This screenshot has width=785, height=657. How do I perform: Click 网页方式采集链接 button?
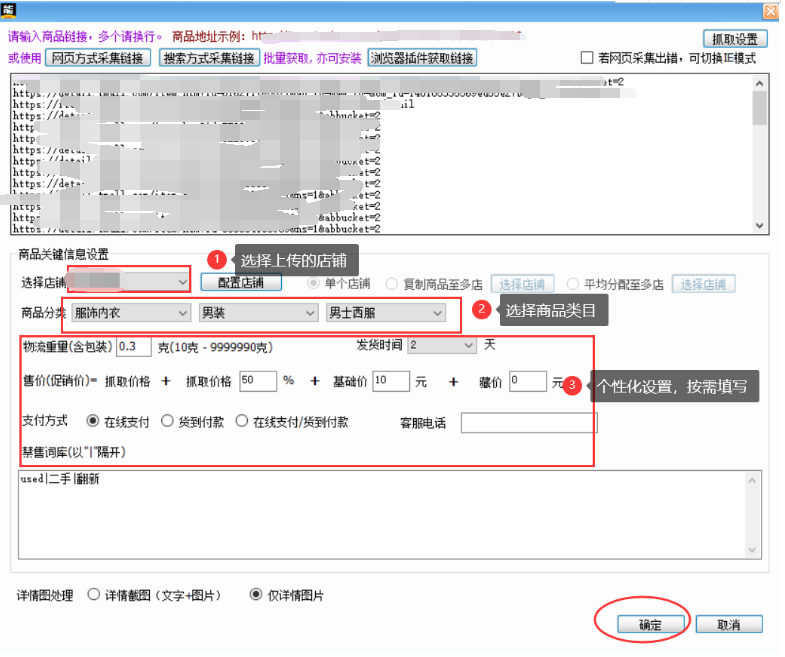[98, 58]
